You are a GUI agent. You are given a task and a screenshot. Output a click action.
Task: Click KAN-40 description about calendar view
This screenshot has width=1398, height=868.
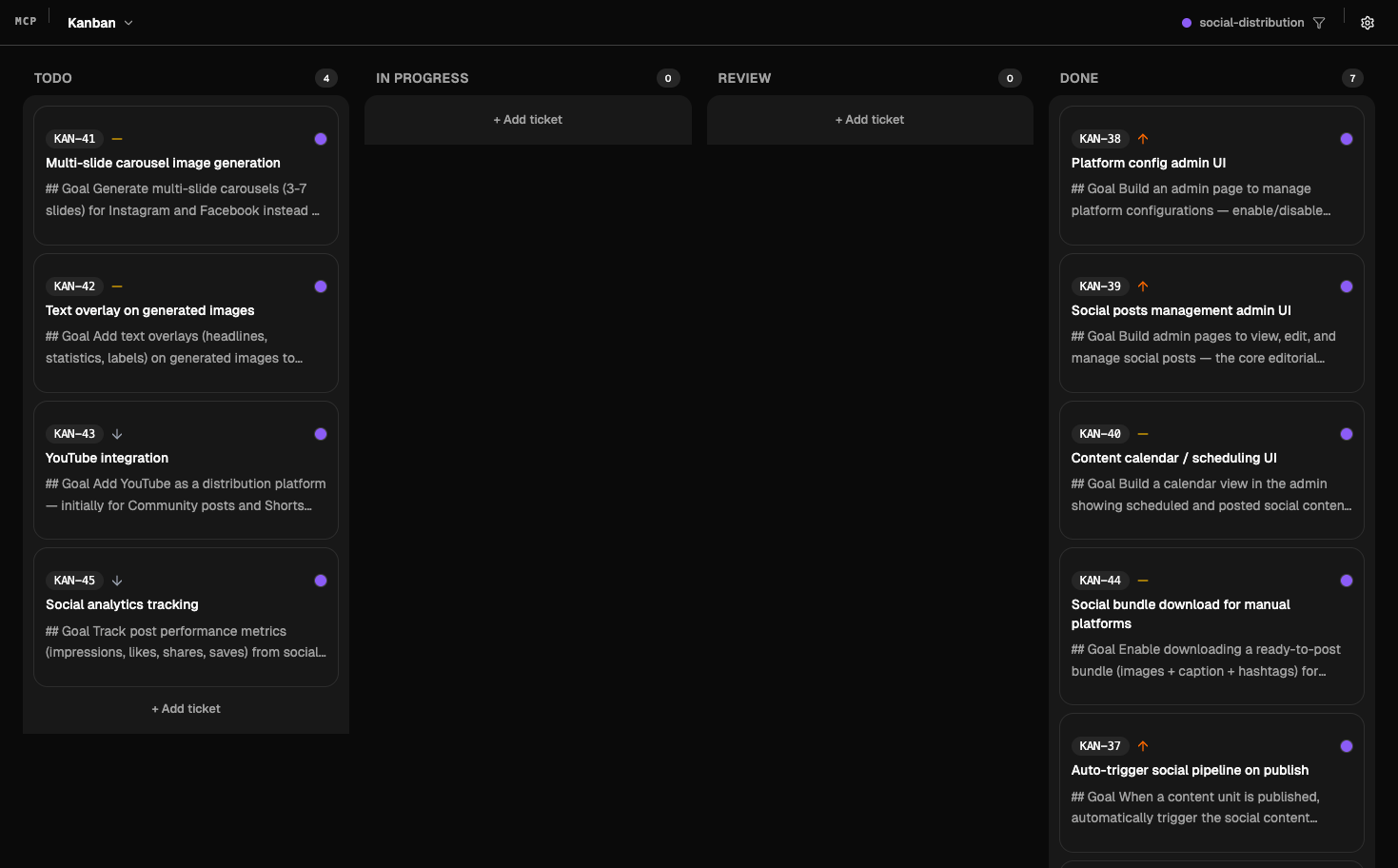(x=1211, y=495)
